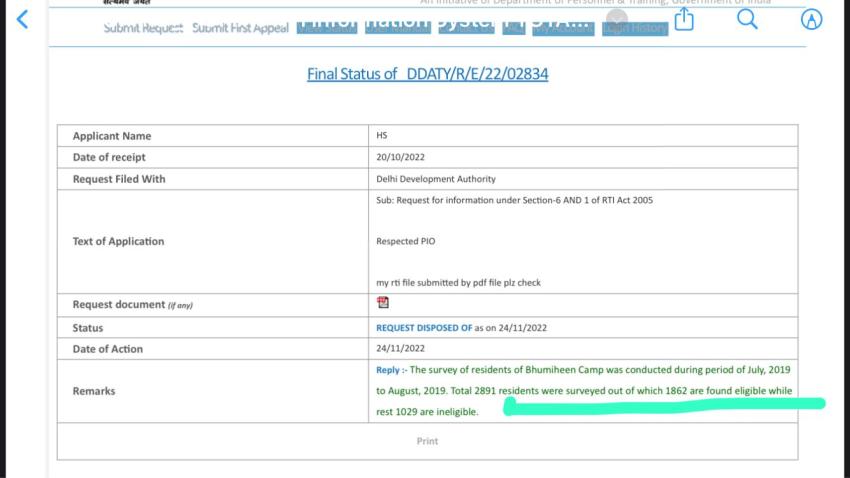The height and width of the screenshot is (478, 850).
Task: Tap the application subject line about RTI Act 2005
Action: pyautogui.click(x=514, y=200)
